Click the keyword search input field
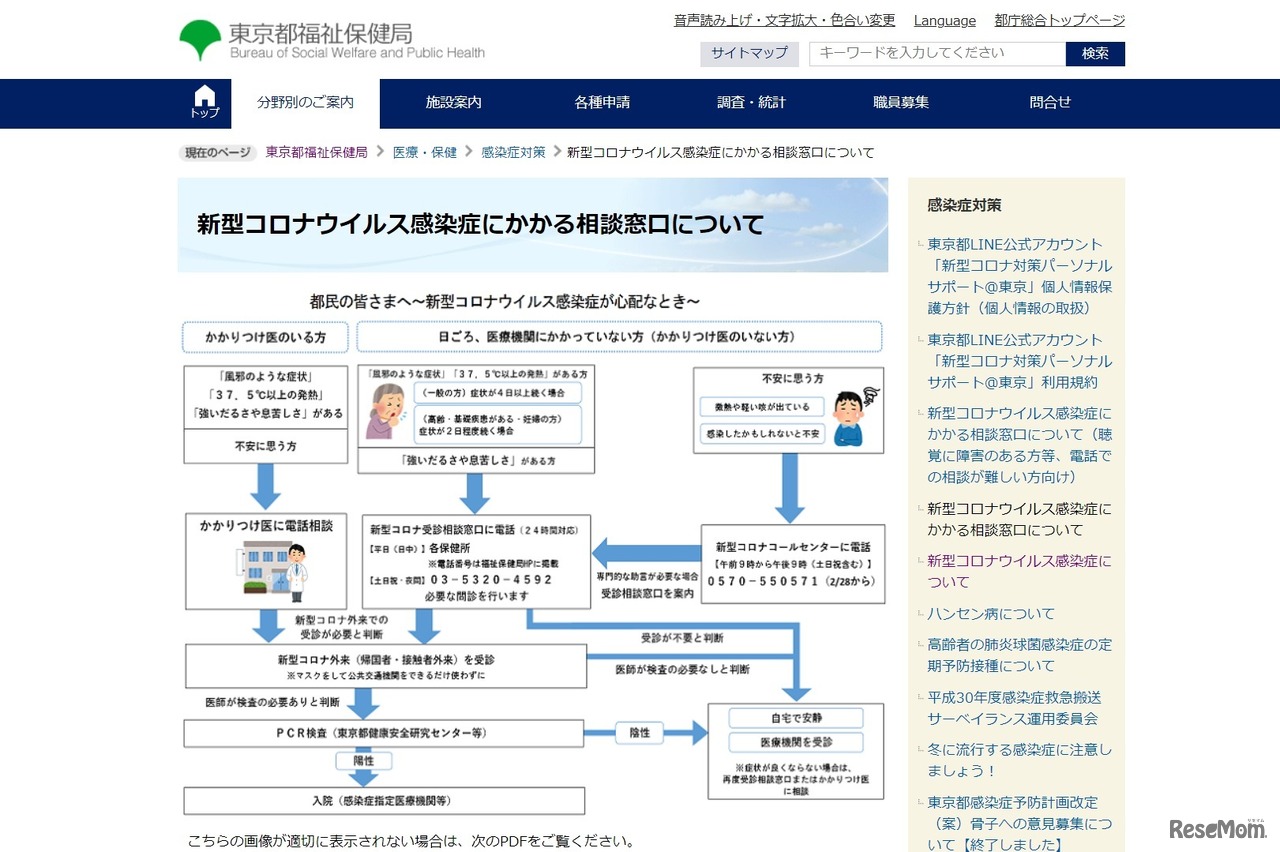 click(935, 54)
